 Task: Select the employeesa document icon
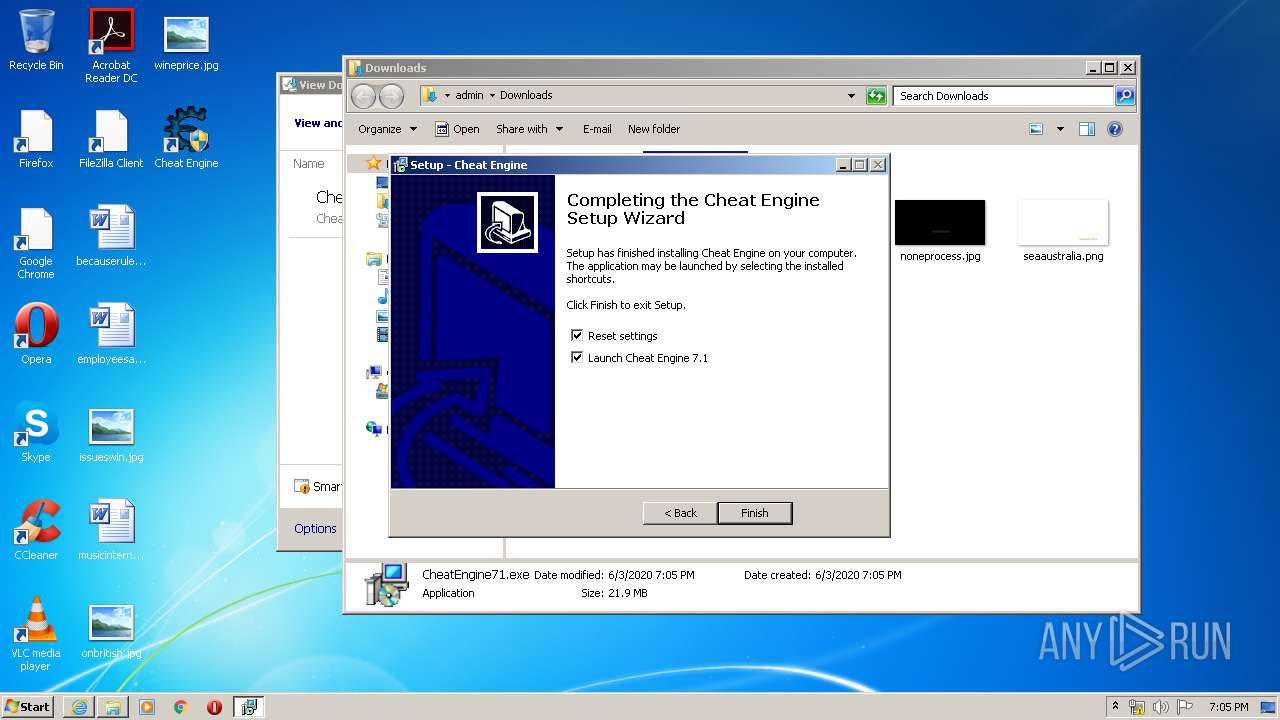[111, 335]
